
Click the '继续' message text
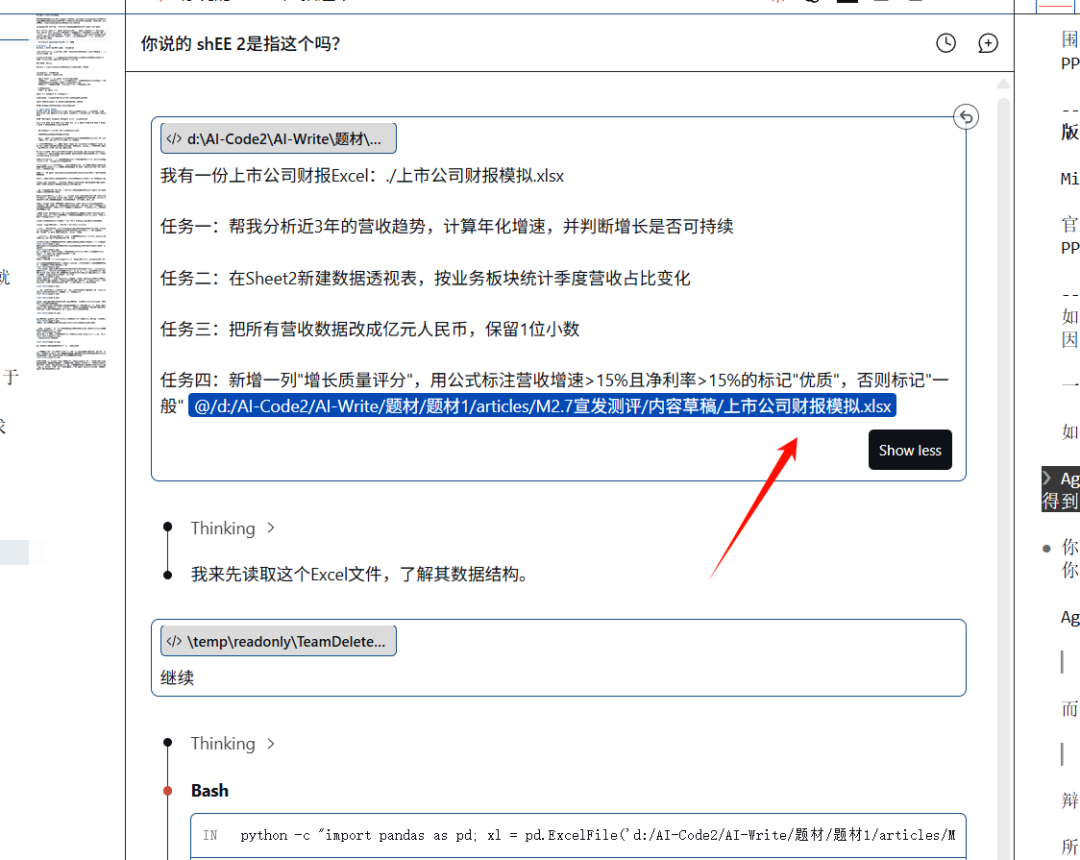coord(177,678)
